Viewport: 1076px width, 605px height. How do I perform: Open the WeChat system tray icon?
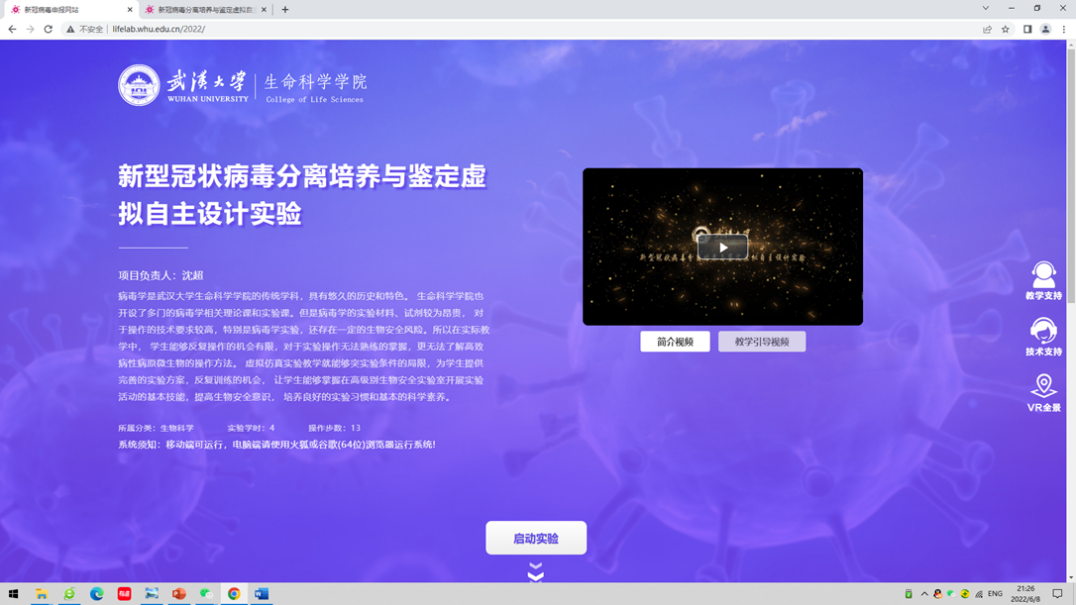[x=951, y=593]
